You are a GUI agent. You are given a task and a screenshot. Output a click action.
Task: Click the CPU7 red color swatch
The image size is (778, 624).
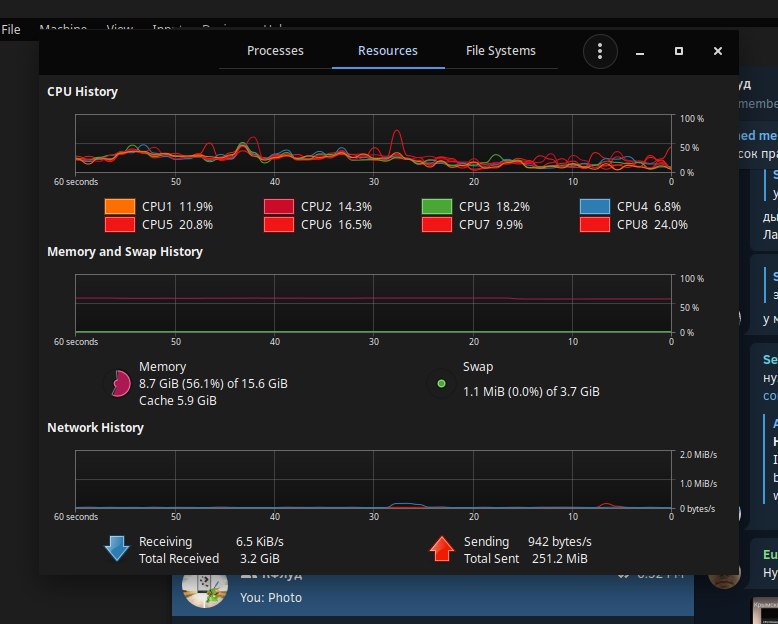pyautogui.click(x=437, y=224)
